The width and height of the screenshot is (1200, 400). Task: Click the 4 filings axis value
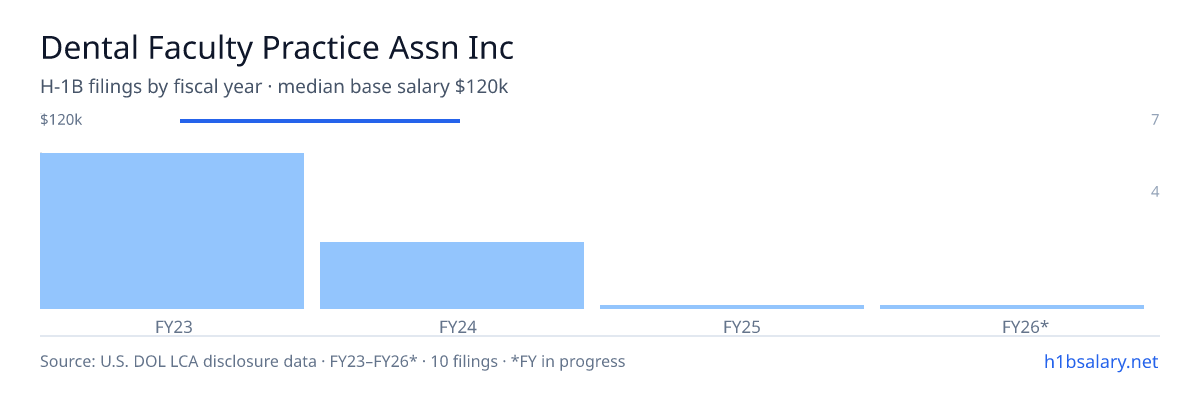click(x=1155, y=191)
